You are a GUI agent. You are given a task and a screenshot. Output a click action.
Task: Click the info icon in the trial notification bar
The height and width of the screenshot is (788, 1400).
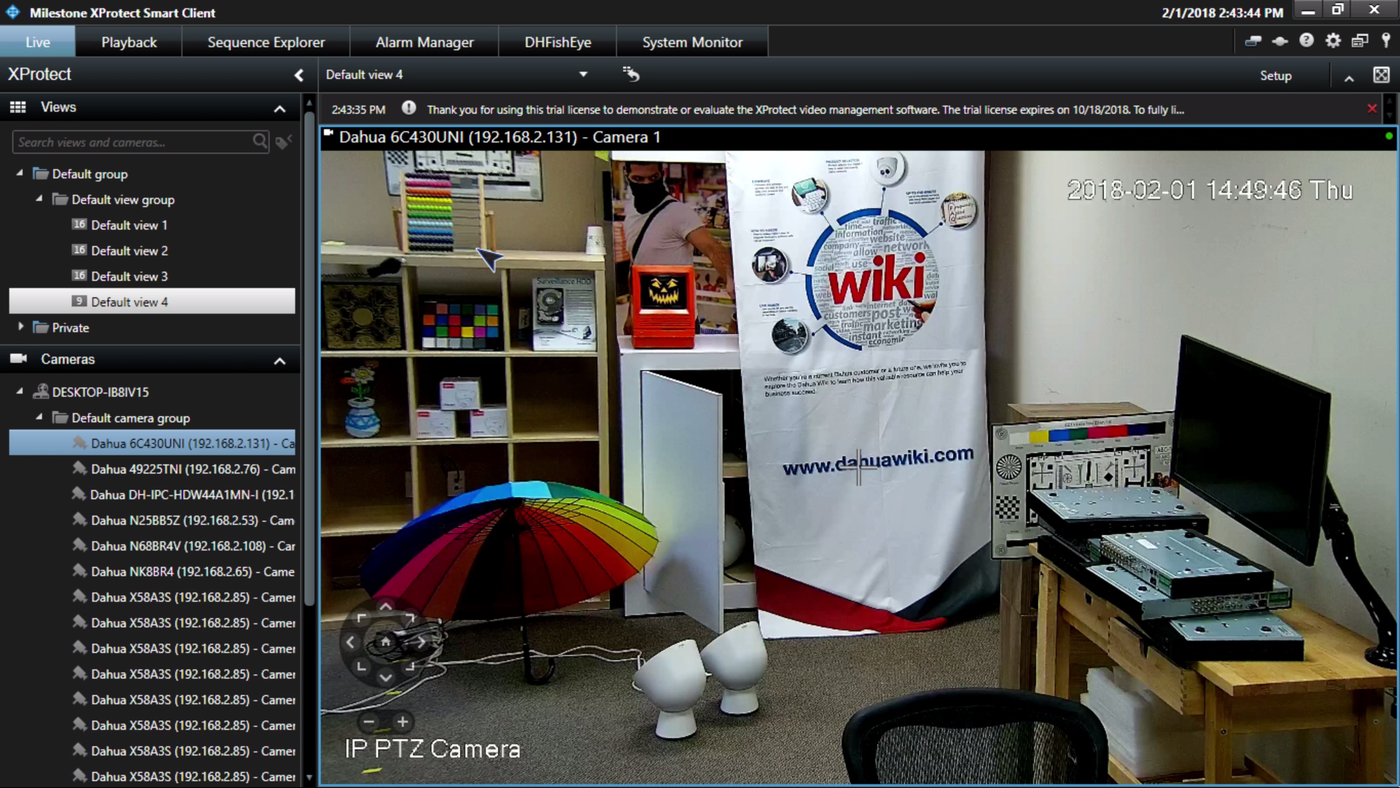pos(409,108)
